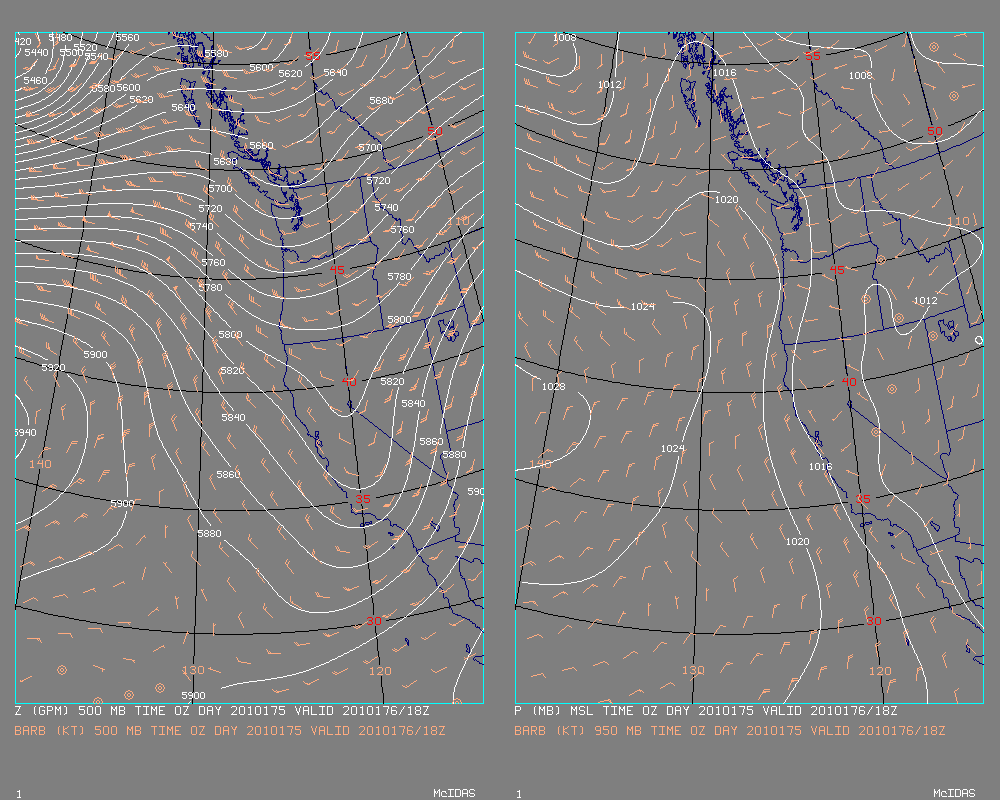Click the 110 longitude label in the MSL panel
Screen dimensions: 1000x800
(x=958, y=221)
